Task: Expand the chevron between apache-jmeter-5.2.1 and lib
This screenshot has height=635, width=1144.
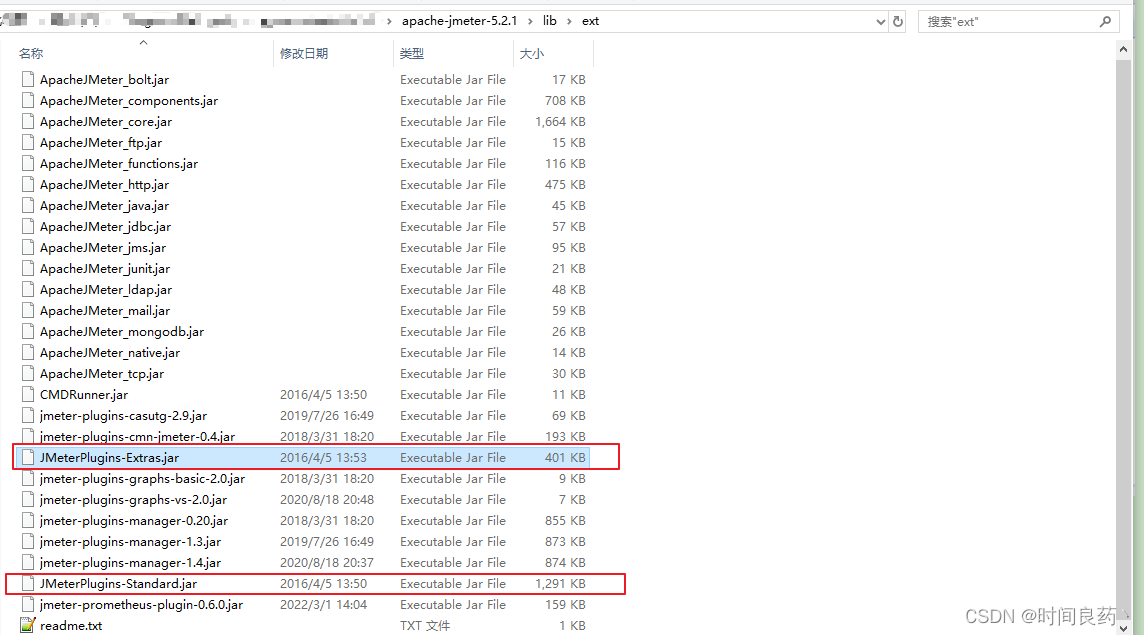Action: [530, 21]
